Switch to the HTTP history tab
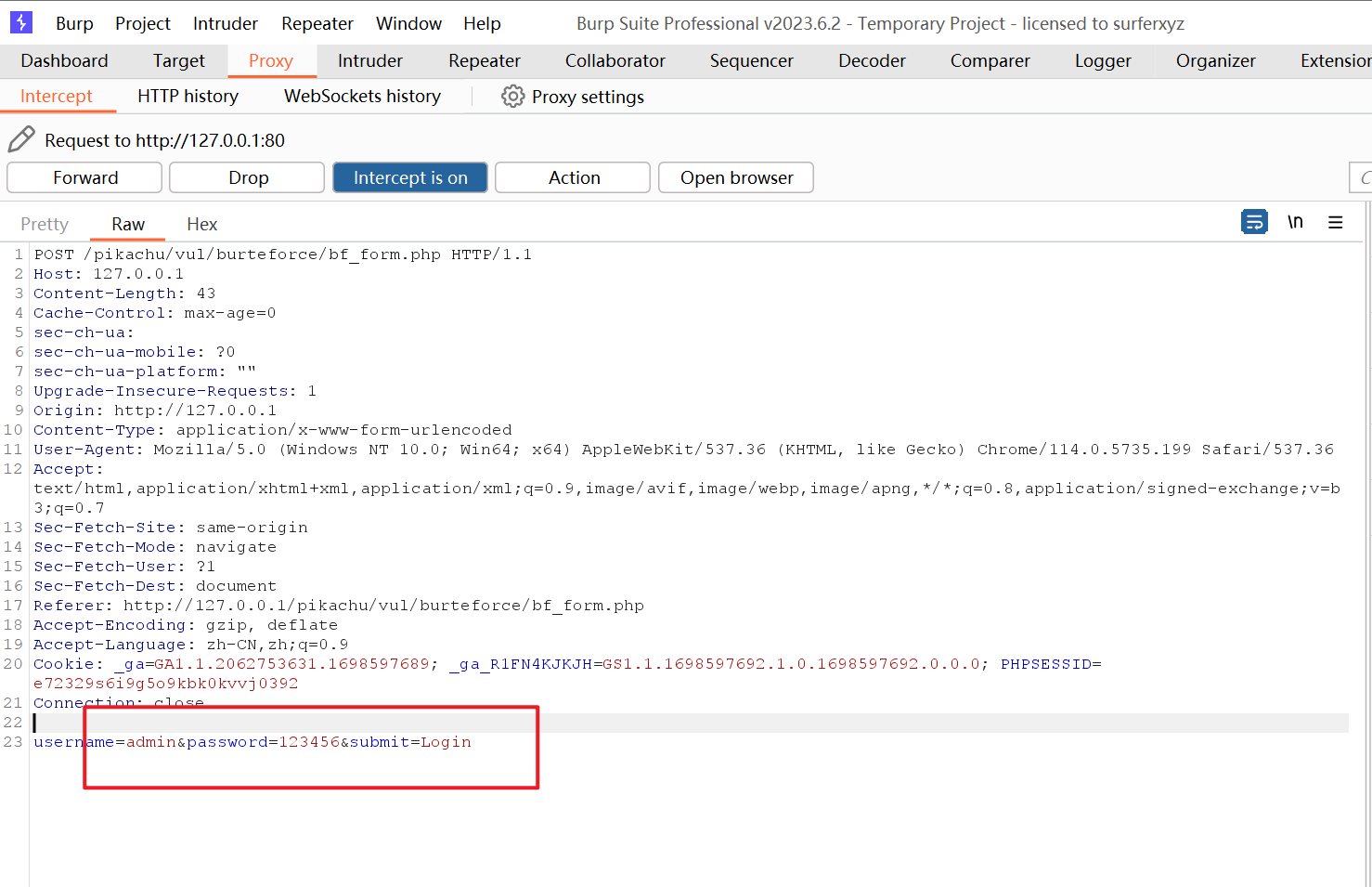 click(188, 97)
